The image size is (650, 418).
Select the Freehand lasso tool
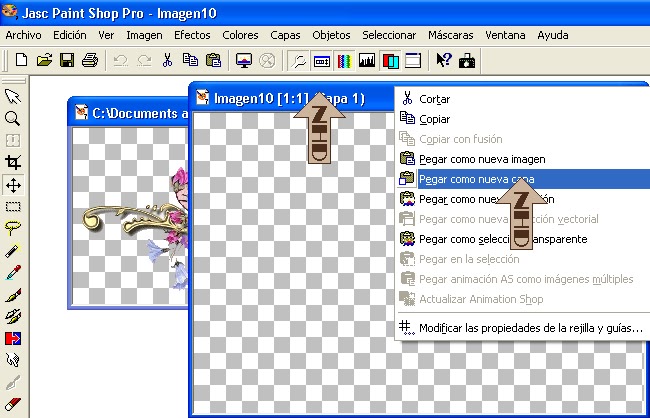point(13,228)
